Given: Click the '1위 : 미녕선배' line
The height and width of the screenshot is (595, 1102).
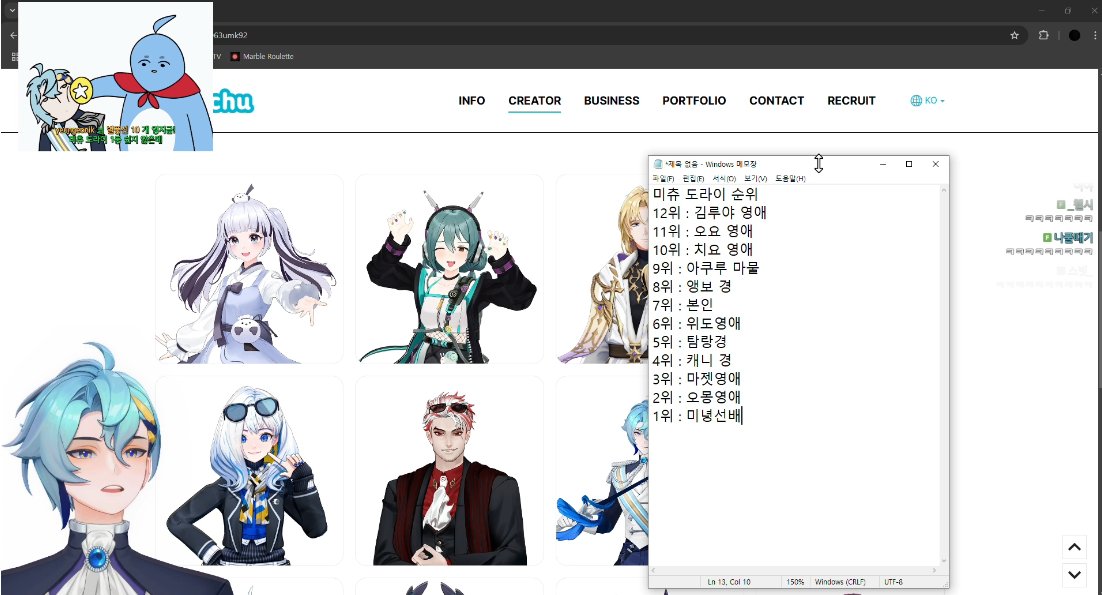Looking at the screenshot, I should [x=696, y=415].
